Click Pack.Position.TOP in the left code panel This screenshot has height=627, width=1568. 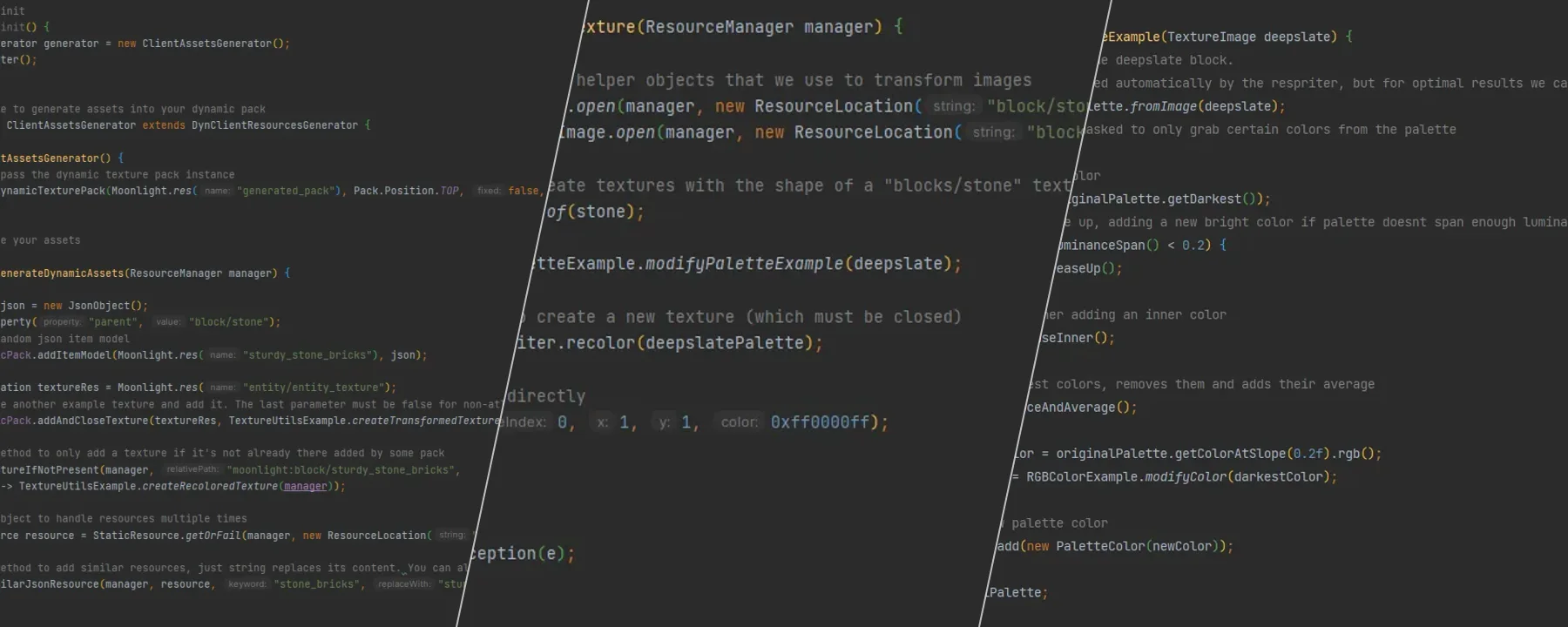point(406,191)
